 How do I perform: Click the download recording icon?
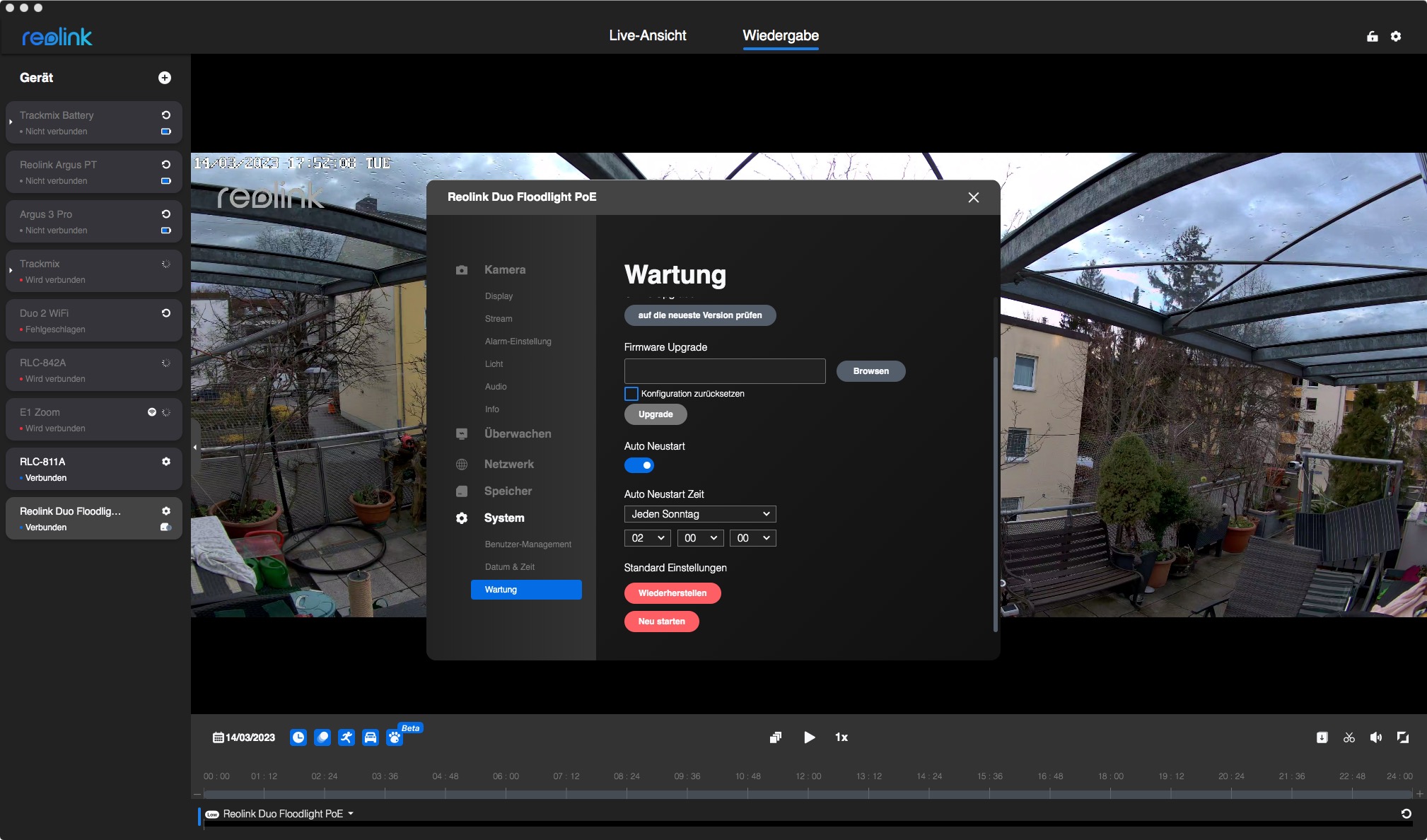pyautogui.click(x=1322, y=737)
